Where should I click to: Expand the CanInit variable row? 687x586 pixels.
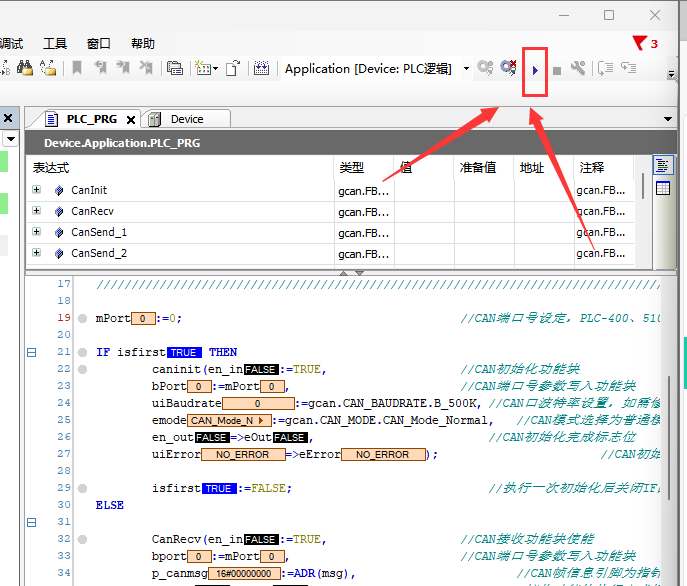pyautogui.click(x=37, y=190)
